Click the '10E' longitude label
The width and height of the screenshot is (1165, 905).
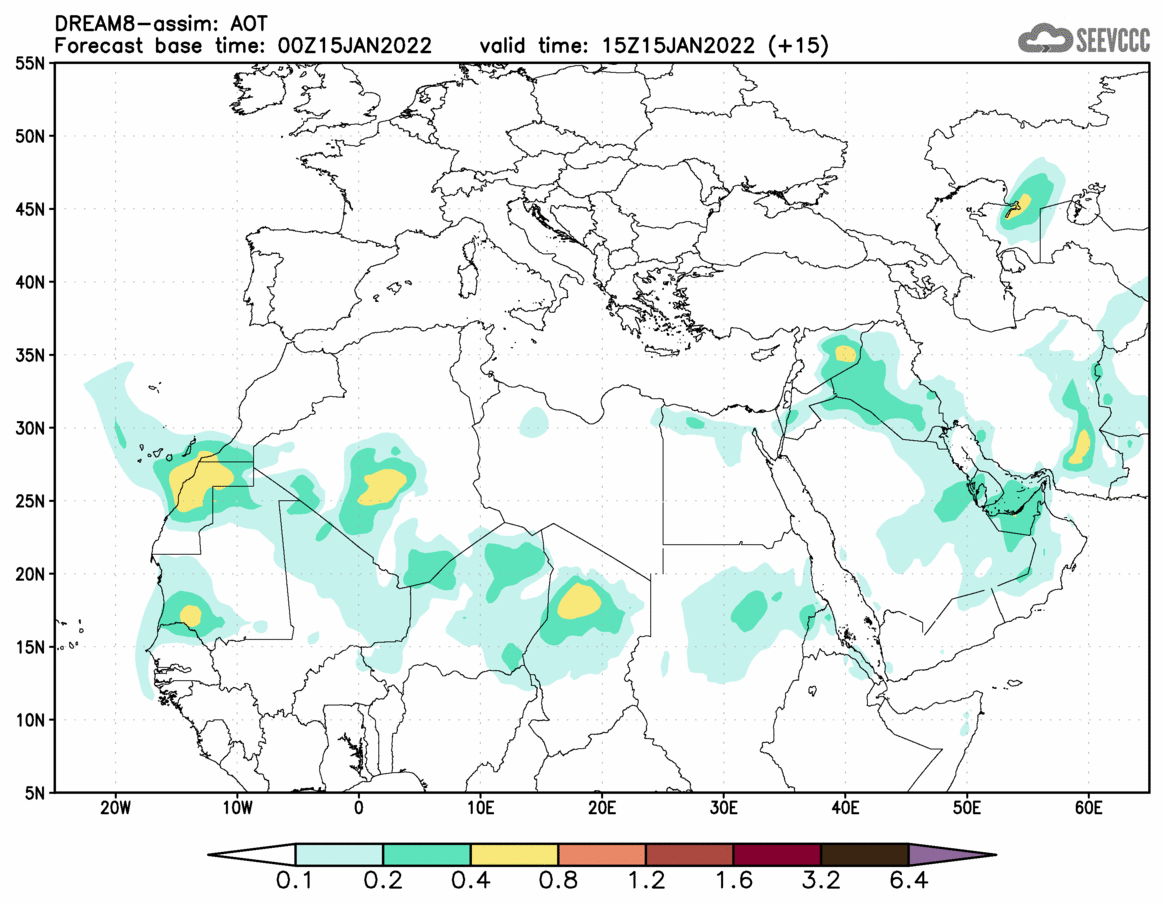click(481, 808)
